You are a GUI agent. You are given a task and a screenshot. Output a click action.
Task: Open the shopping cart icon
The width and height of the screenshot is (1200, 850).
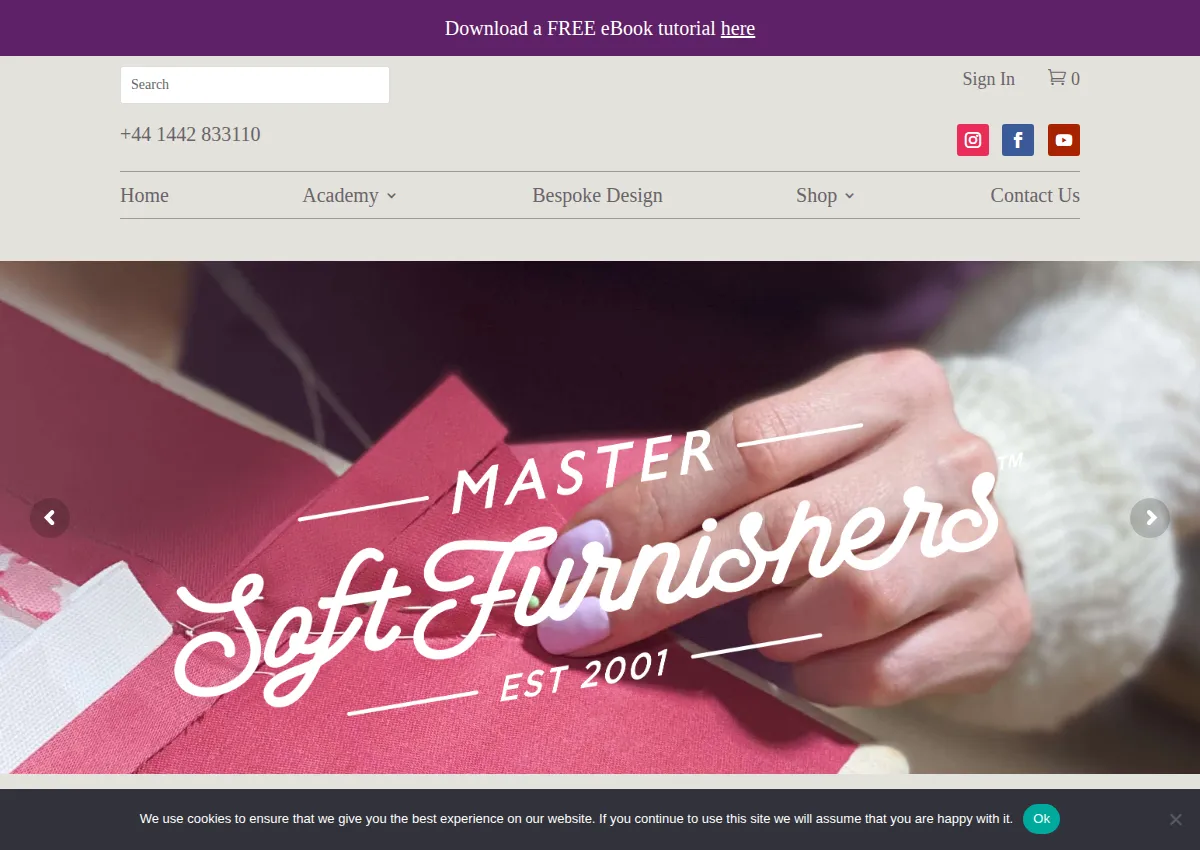click(1056, 78)
